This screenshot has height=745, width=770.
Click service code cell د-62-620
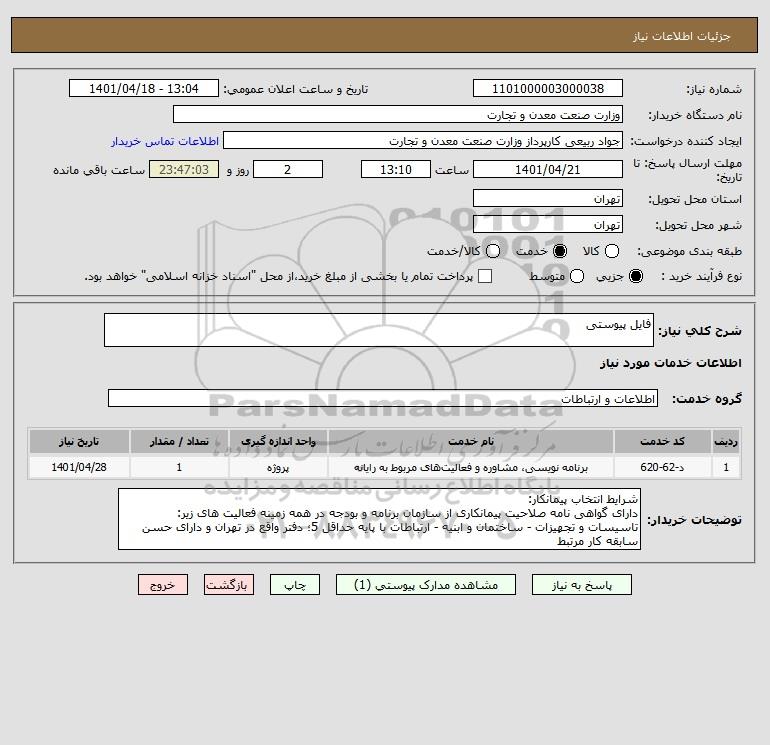click(662, 467)
